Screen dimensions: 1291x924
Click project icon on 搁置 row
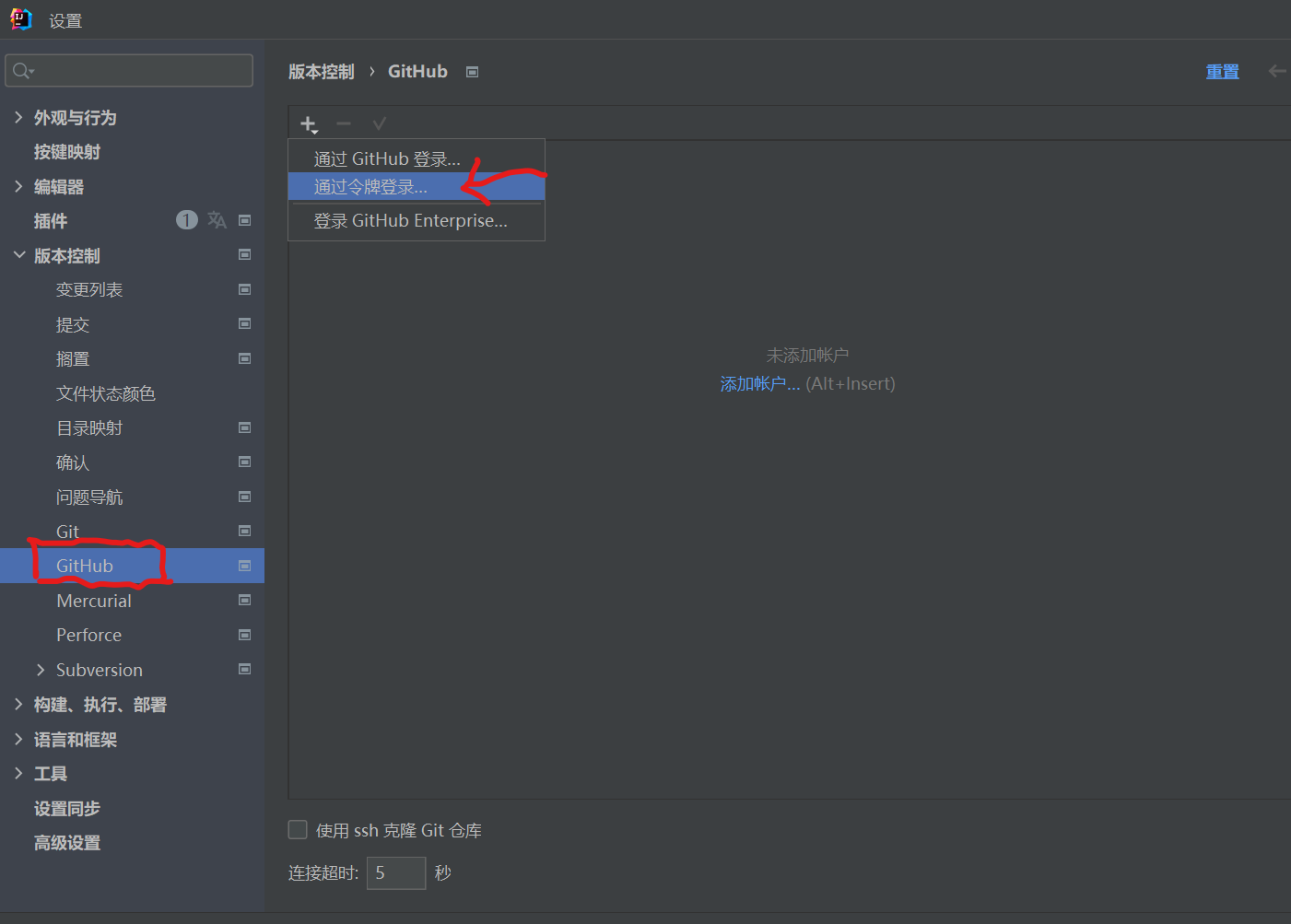(245, 358)
